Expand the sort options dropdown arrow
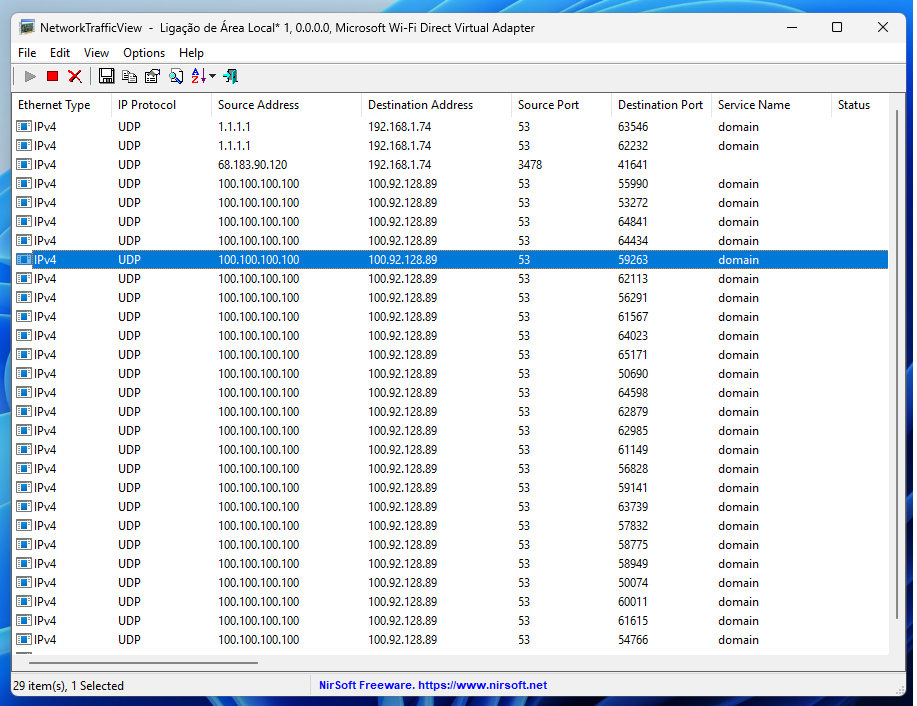Image resolution: width=917 pixels, height=706 pixels. pos(212,76)
